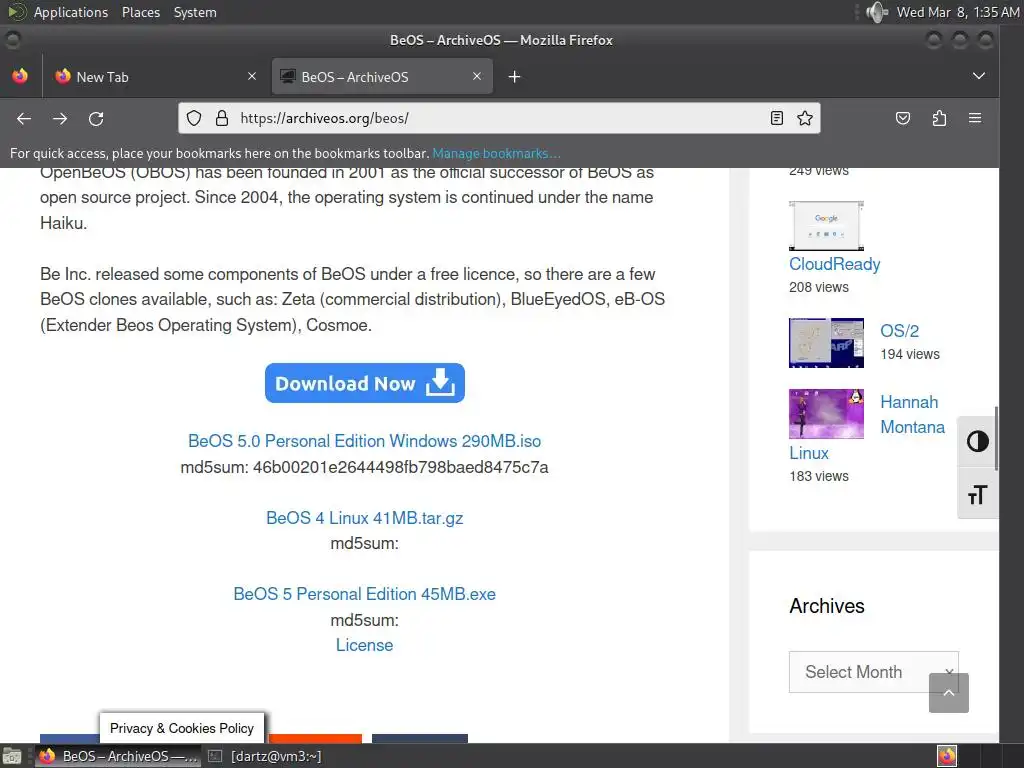Switch to dartz@vm3 terminal in taskbar
This screenshot has height=768, width=1024.
pos(266,756)
